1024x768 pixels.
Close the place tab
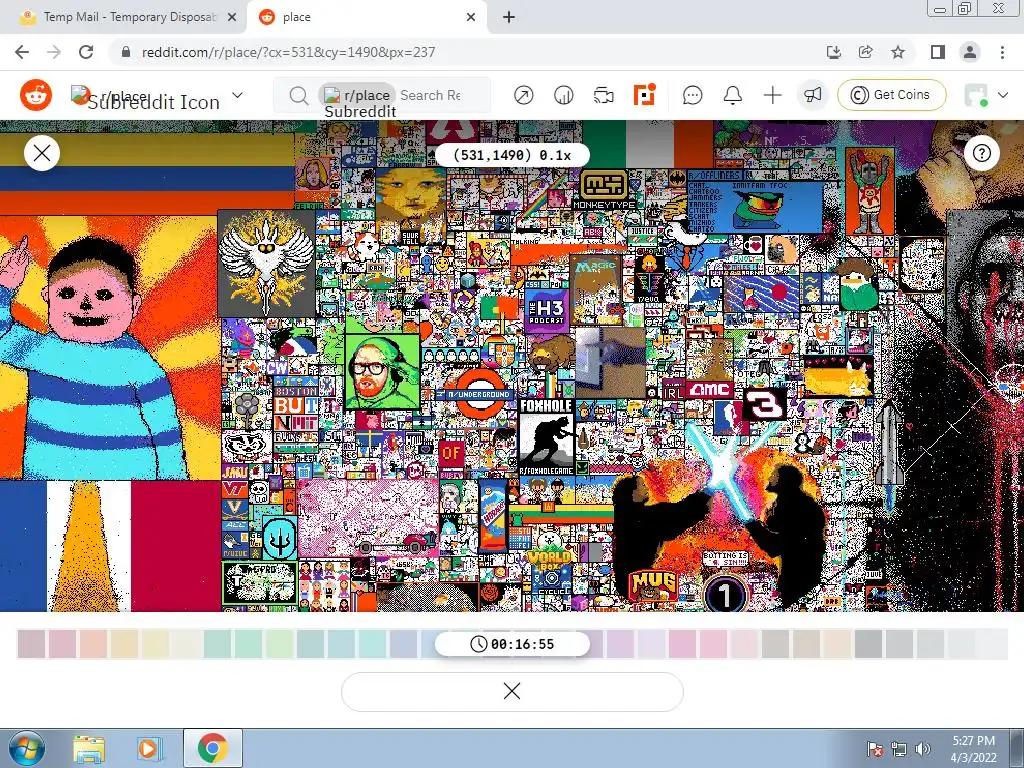point(471,17)
